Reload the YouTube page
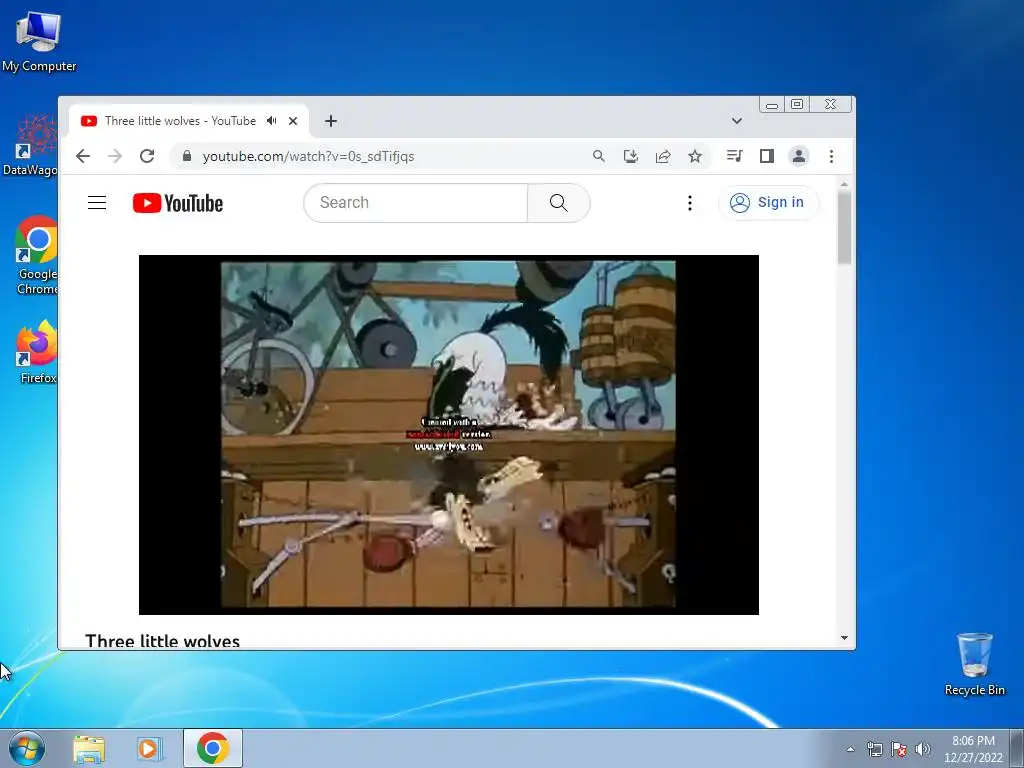This screenshot has height=768, width=1024. click(147, 156)
